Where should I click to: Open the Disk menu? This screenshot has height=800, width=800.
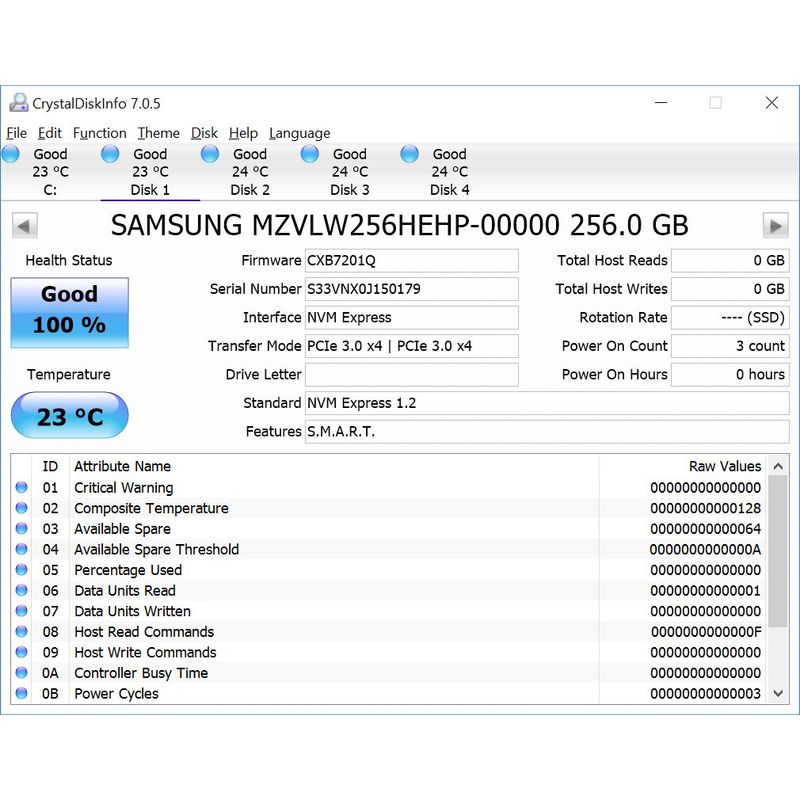coord(204,133)
